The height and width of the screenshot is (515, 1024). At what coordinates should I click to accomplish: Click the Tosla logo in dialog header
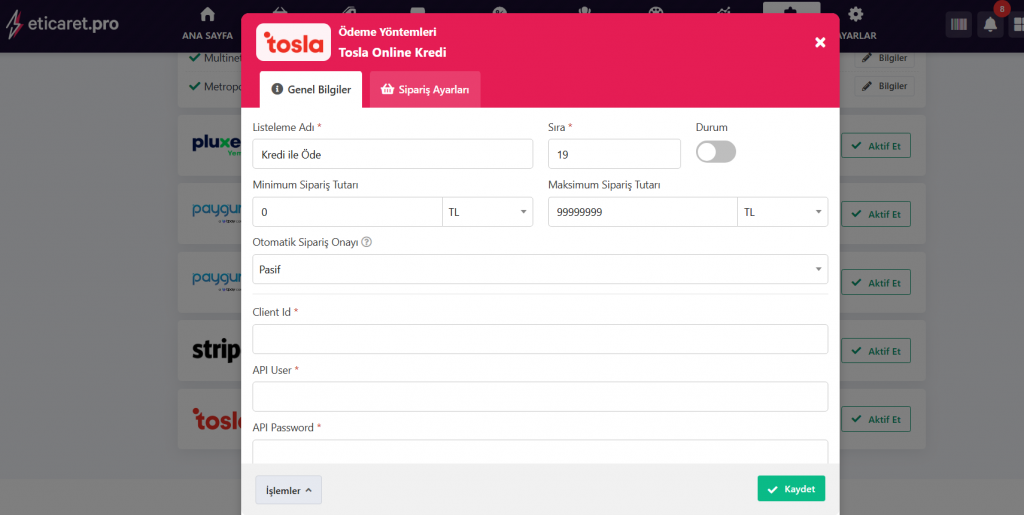tap(291, 43)
